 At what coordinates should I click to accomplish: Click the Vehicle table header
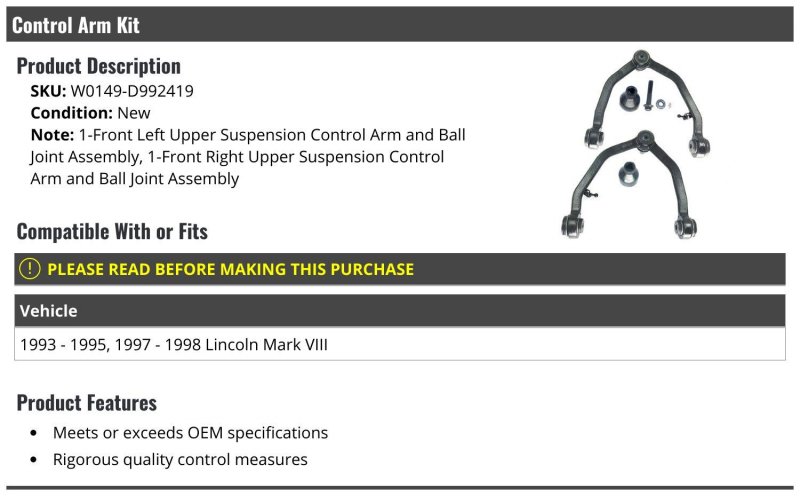[x=399, y=311]
